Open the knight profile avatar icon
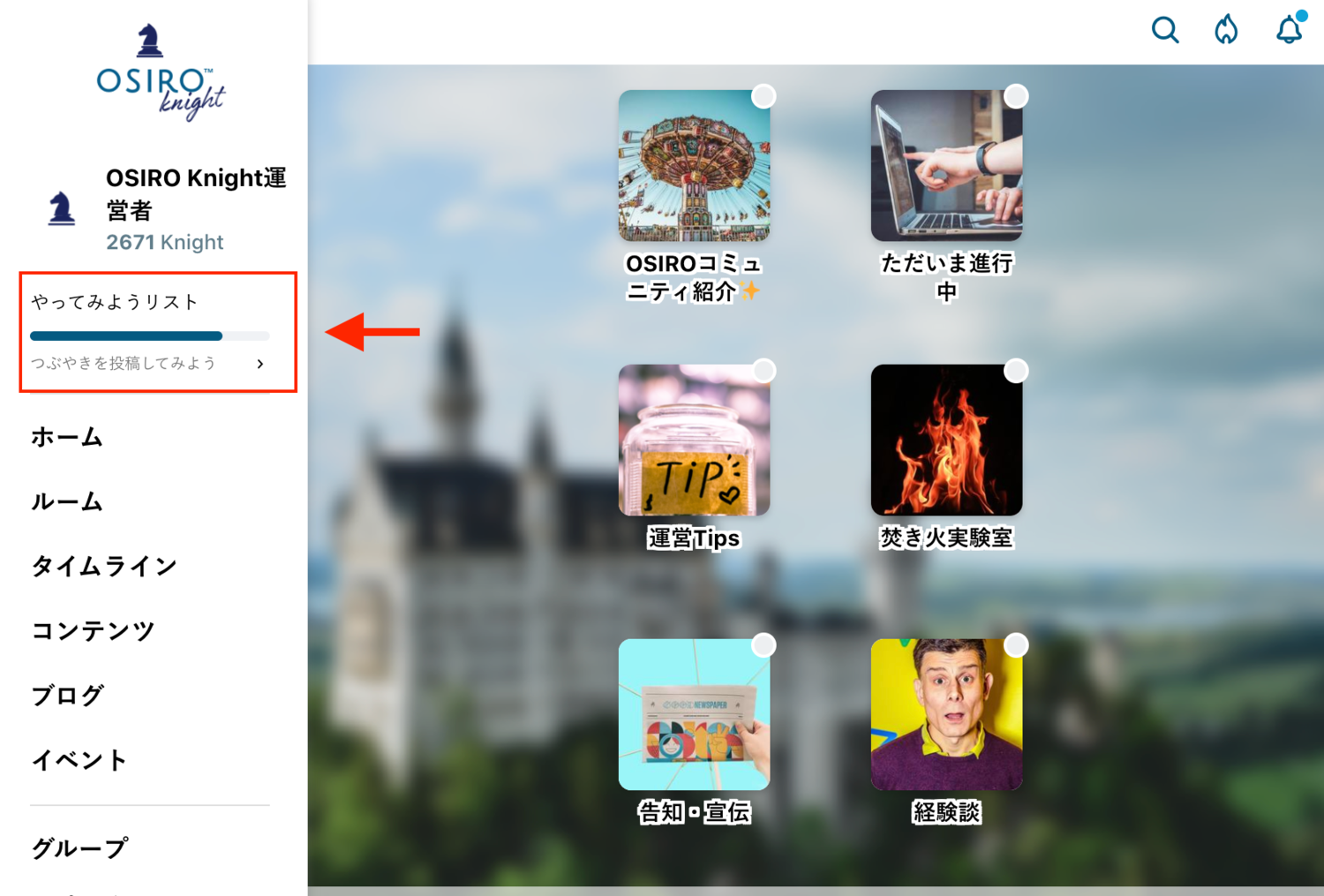1324x896 pixels. [61, 209]
